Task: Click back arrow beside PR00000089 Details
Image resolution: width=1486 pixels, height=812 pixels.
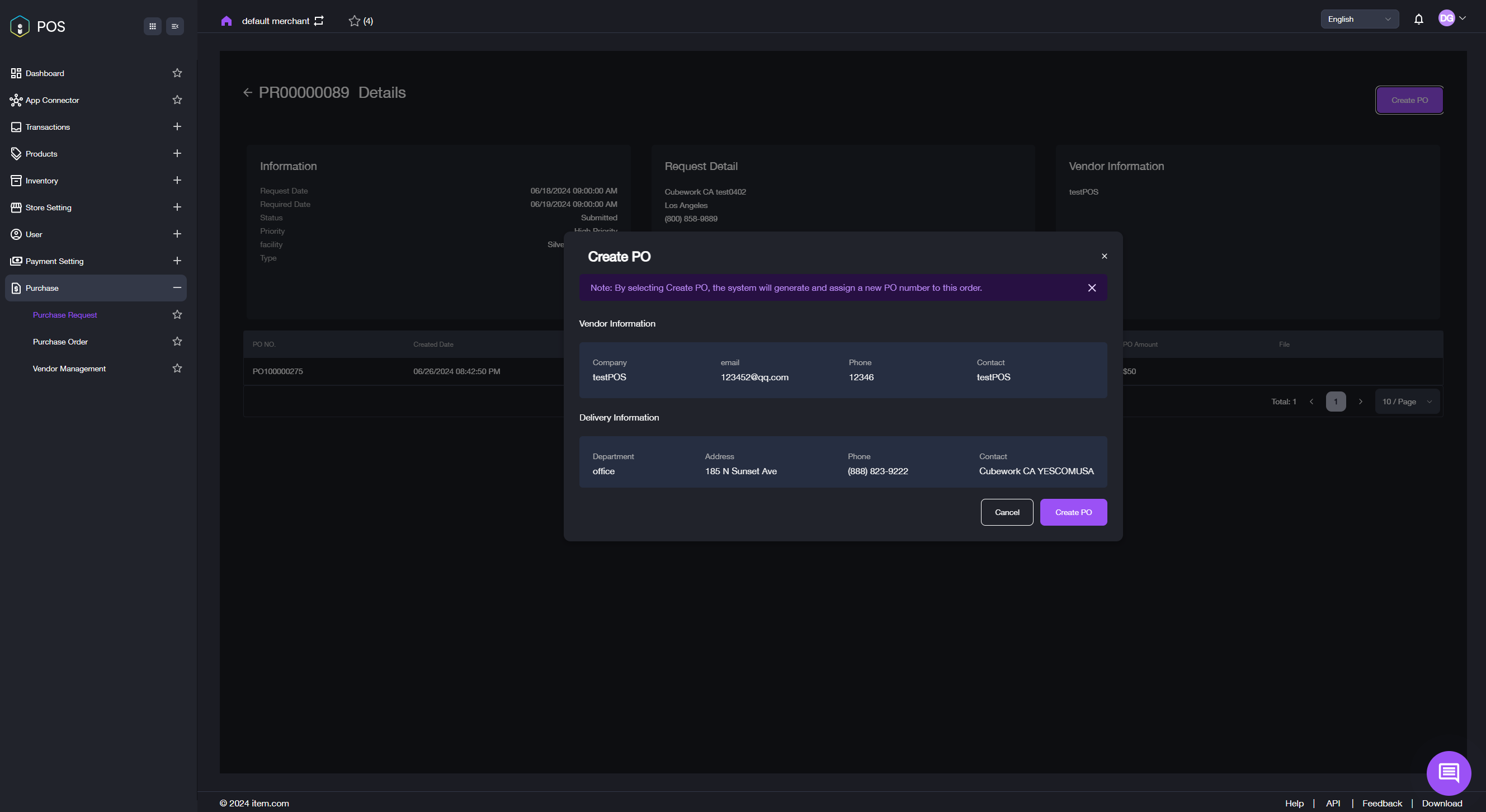Action: click(x=247, y=92)
